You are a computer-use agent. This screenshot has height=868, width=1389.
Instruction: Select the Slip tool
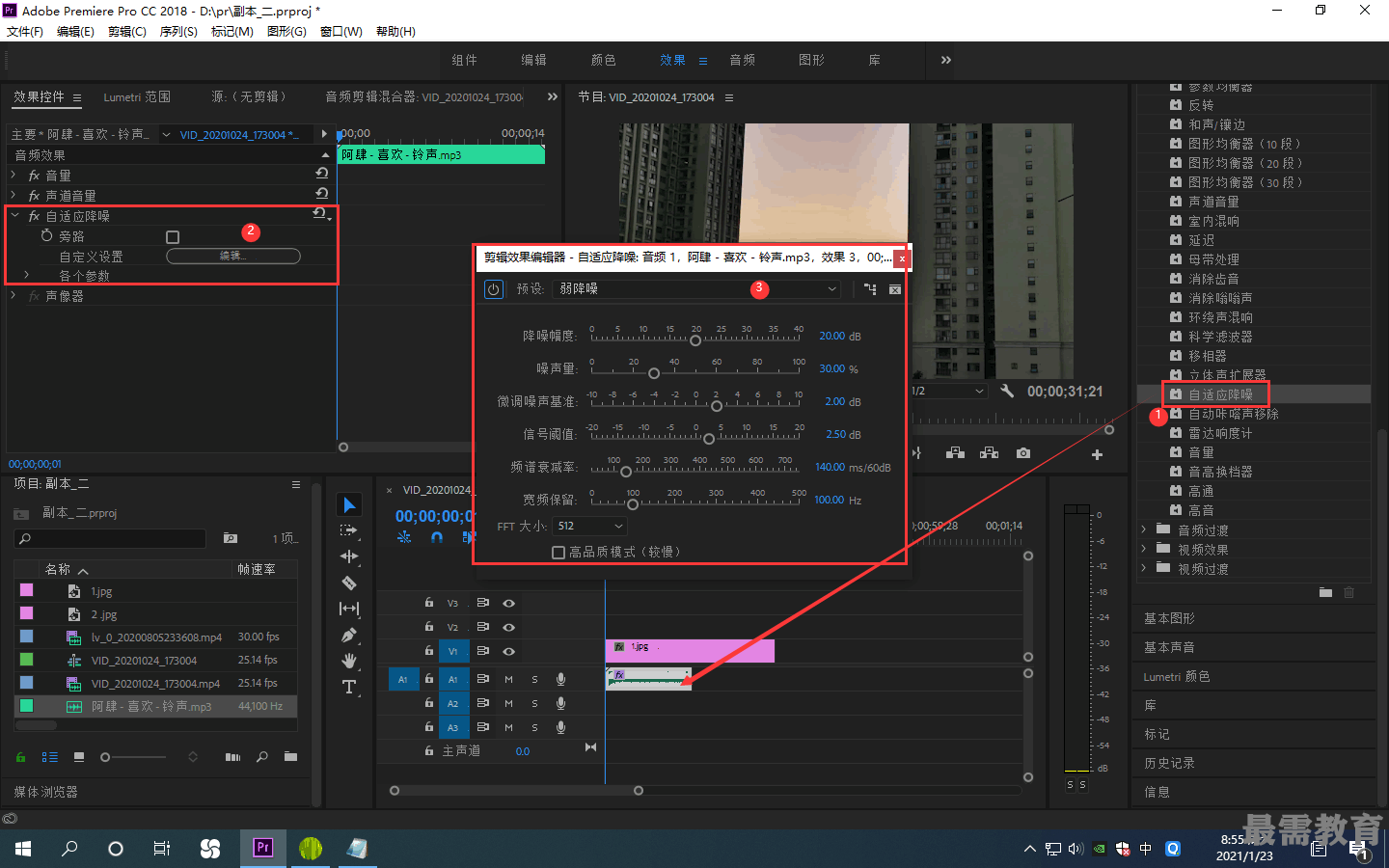coord(349,609)
